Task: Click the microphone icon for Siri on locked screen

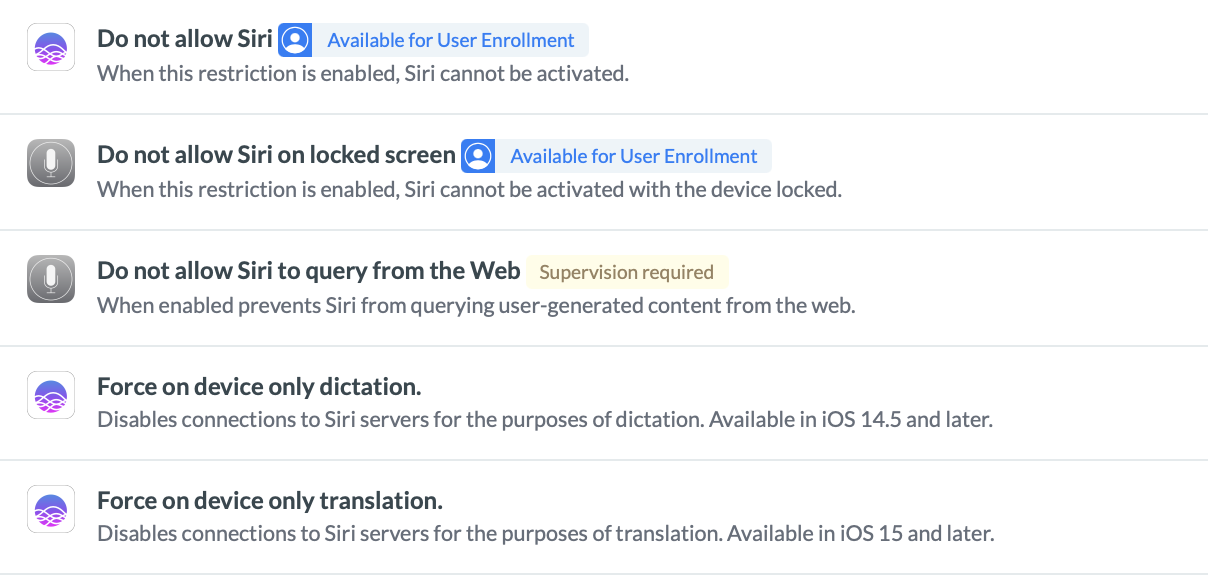Action: pyautogui.click(x=51, y=163)
